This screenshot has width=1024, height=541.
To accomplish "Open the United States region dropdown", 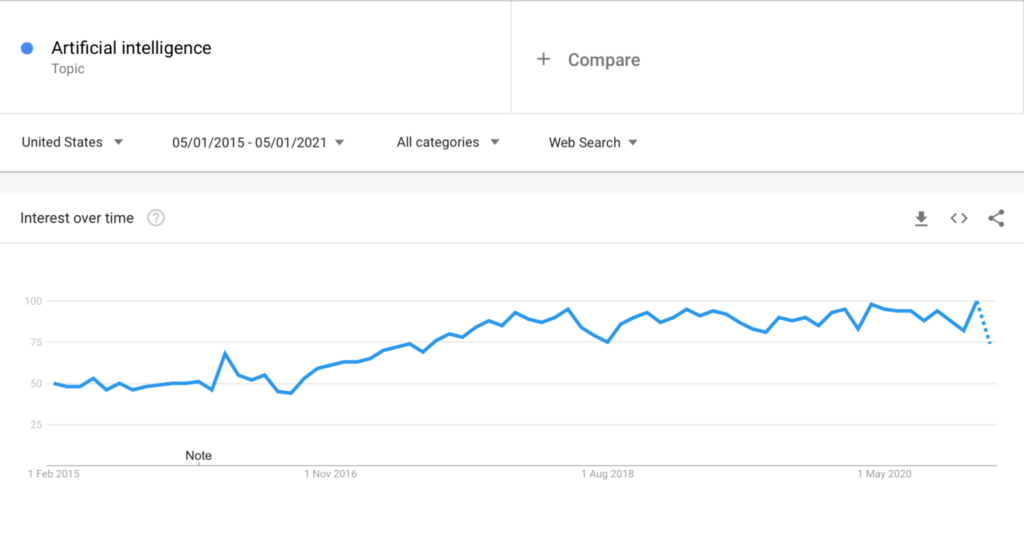I will pos(72,142).
